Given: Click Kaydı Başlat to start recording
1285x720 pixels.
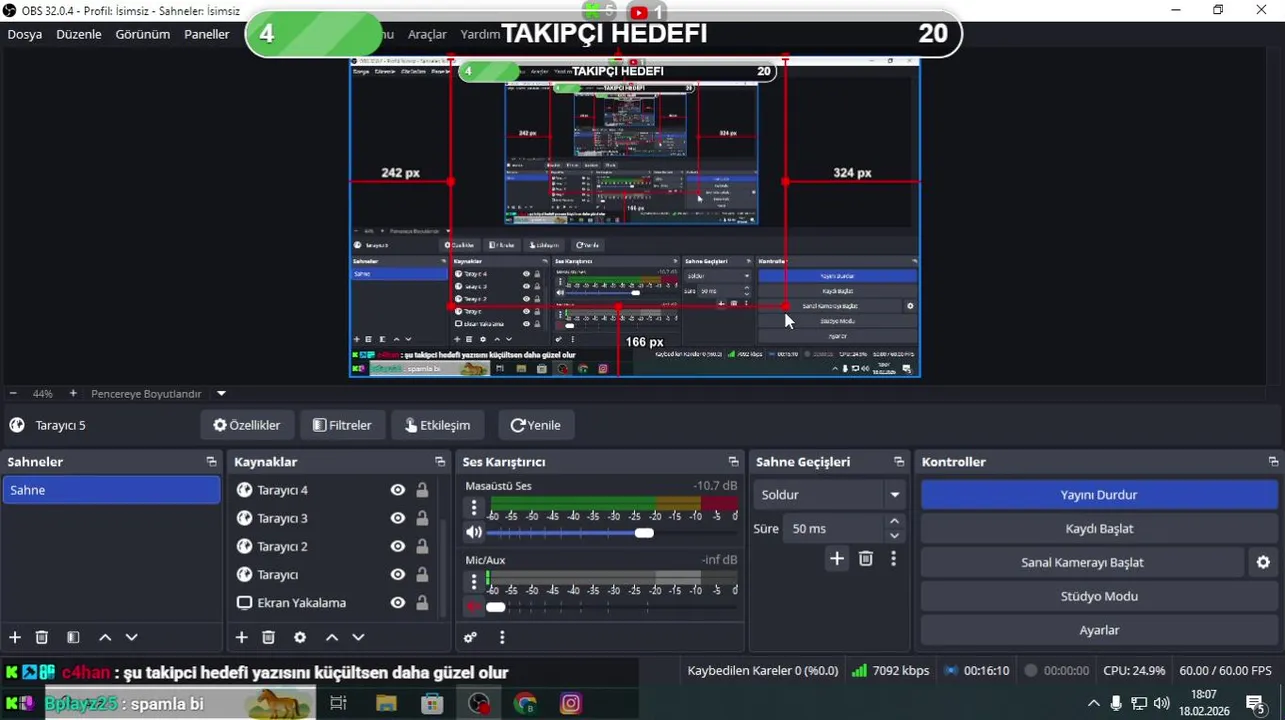Looking at the screenshot, I should pyautogui.click(x=1099, y=528).
